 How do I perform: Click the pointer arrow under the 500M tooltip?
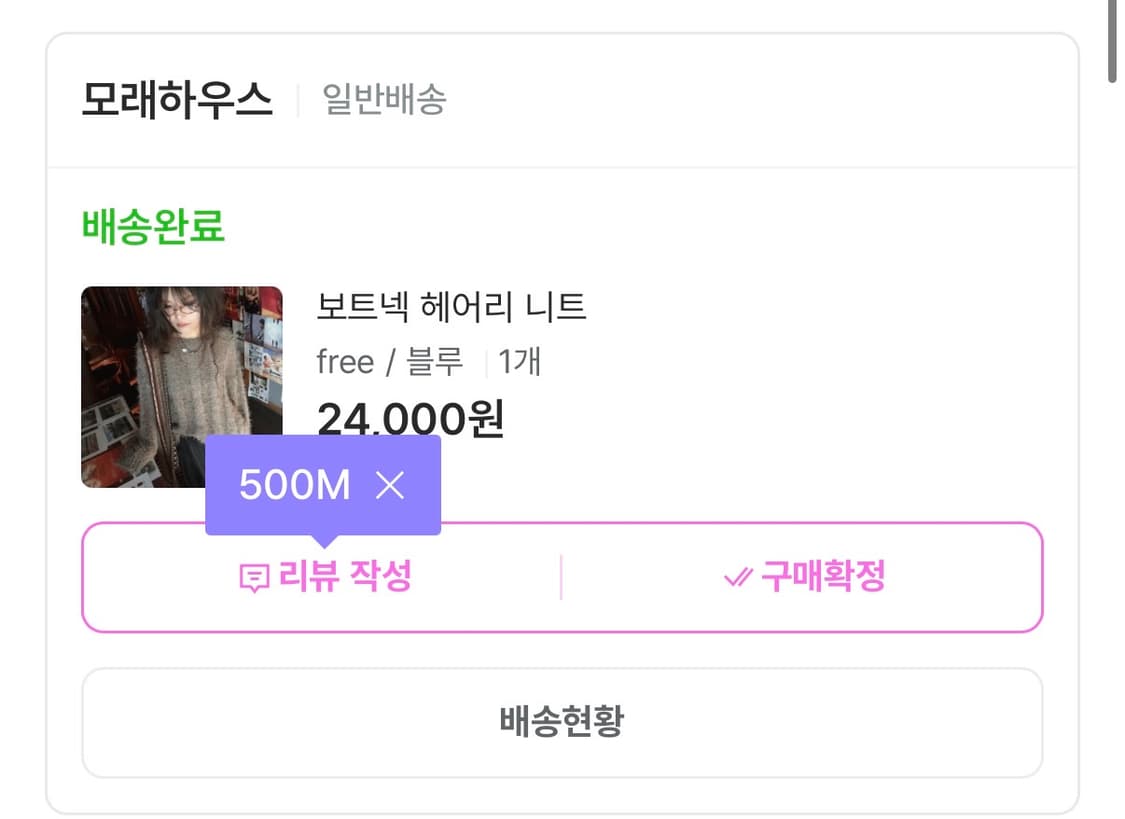pos(323,541)
